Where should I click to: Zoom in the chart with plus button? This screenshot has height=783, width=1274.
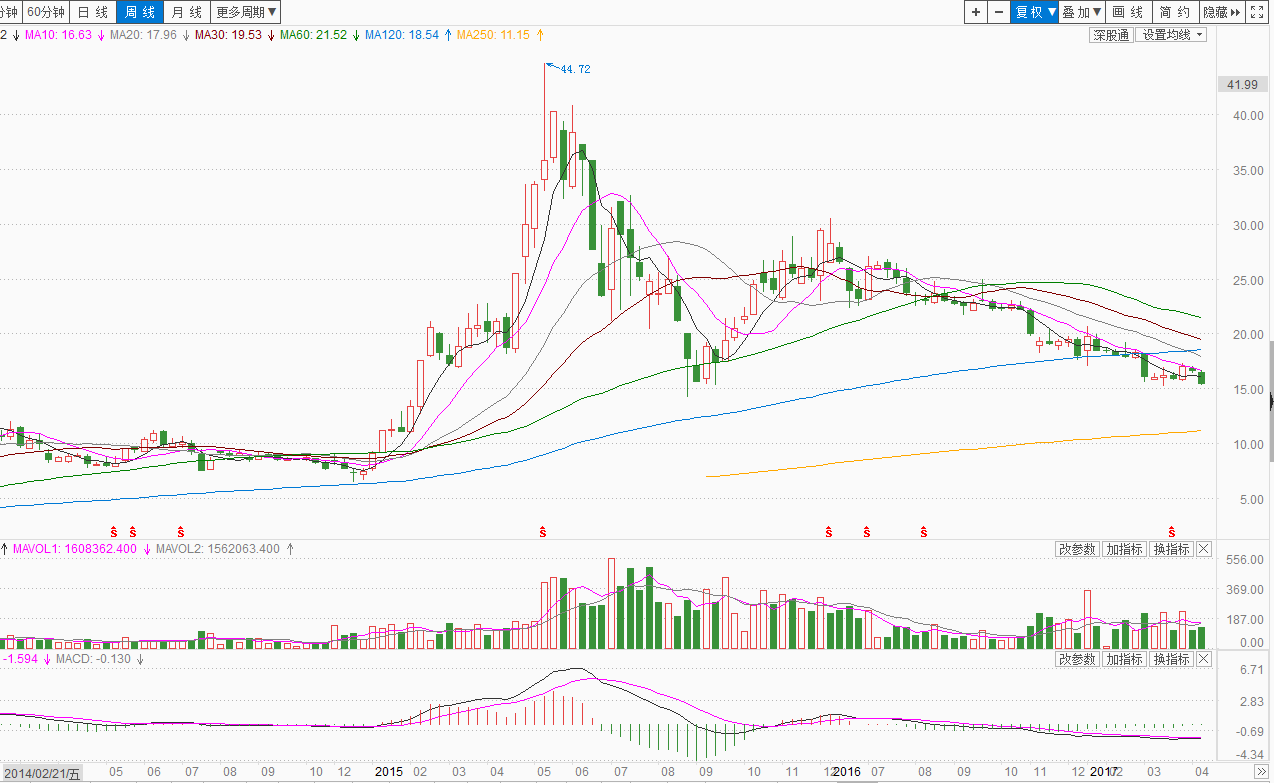[x=976, y=12]
